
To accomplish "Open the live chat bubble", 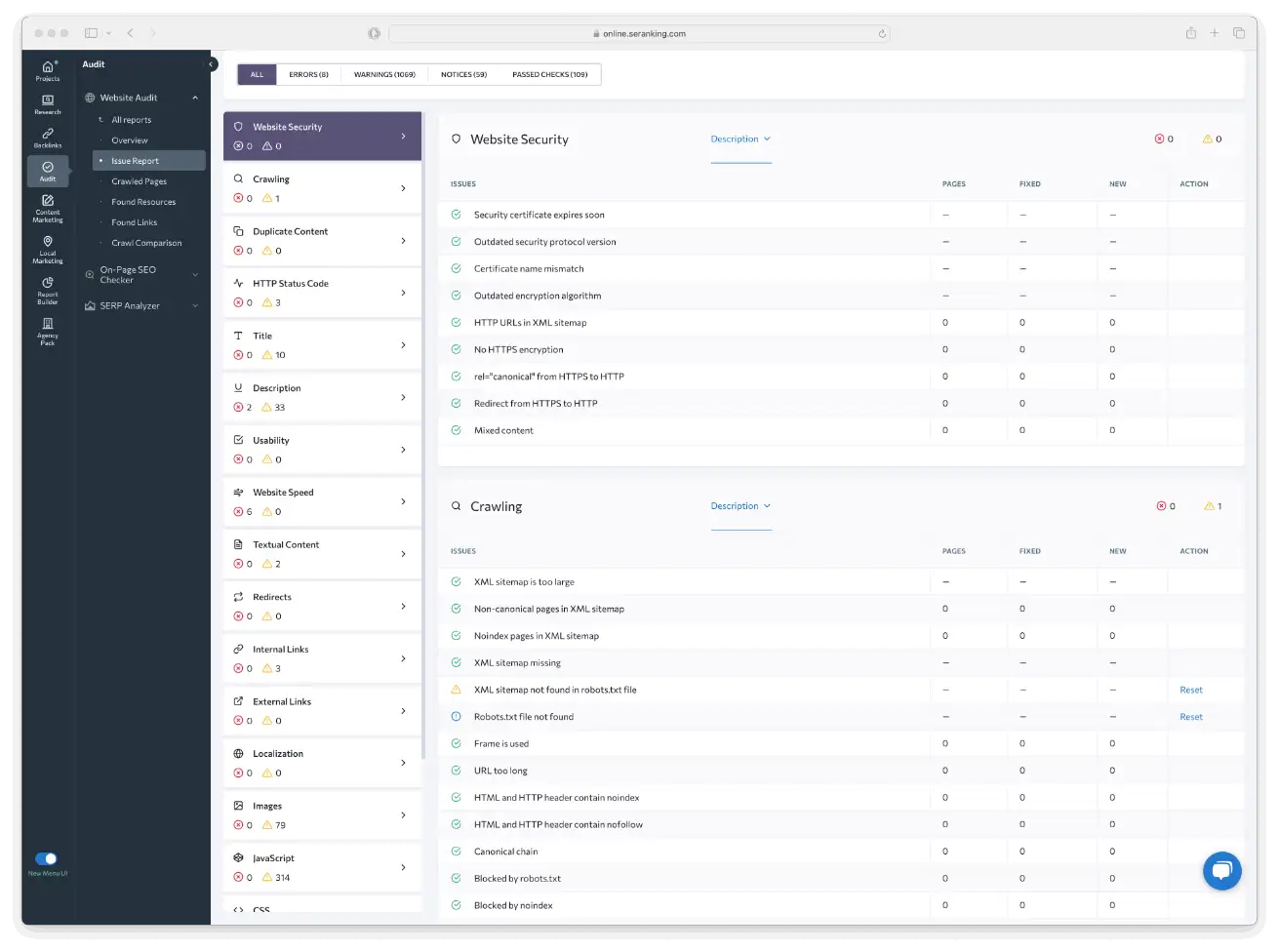I will point(1221,870).
